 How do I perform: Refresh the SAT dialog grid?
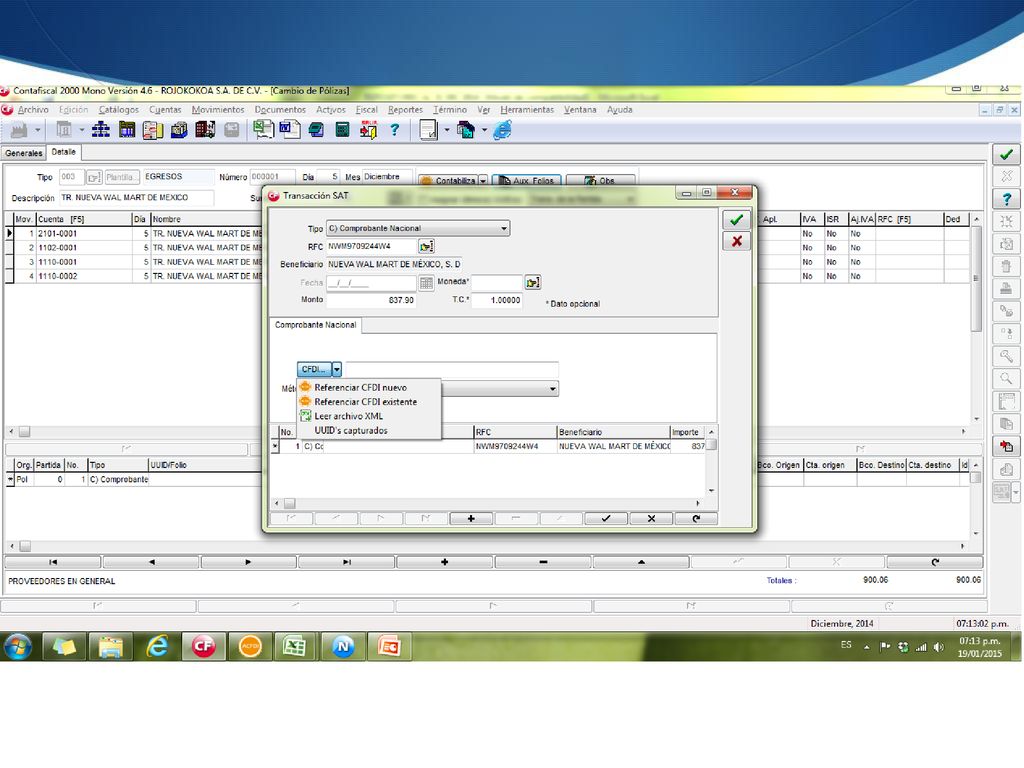(696, 519)
